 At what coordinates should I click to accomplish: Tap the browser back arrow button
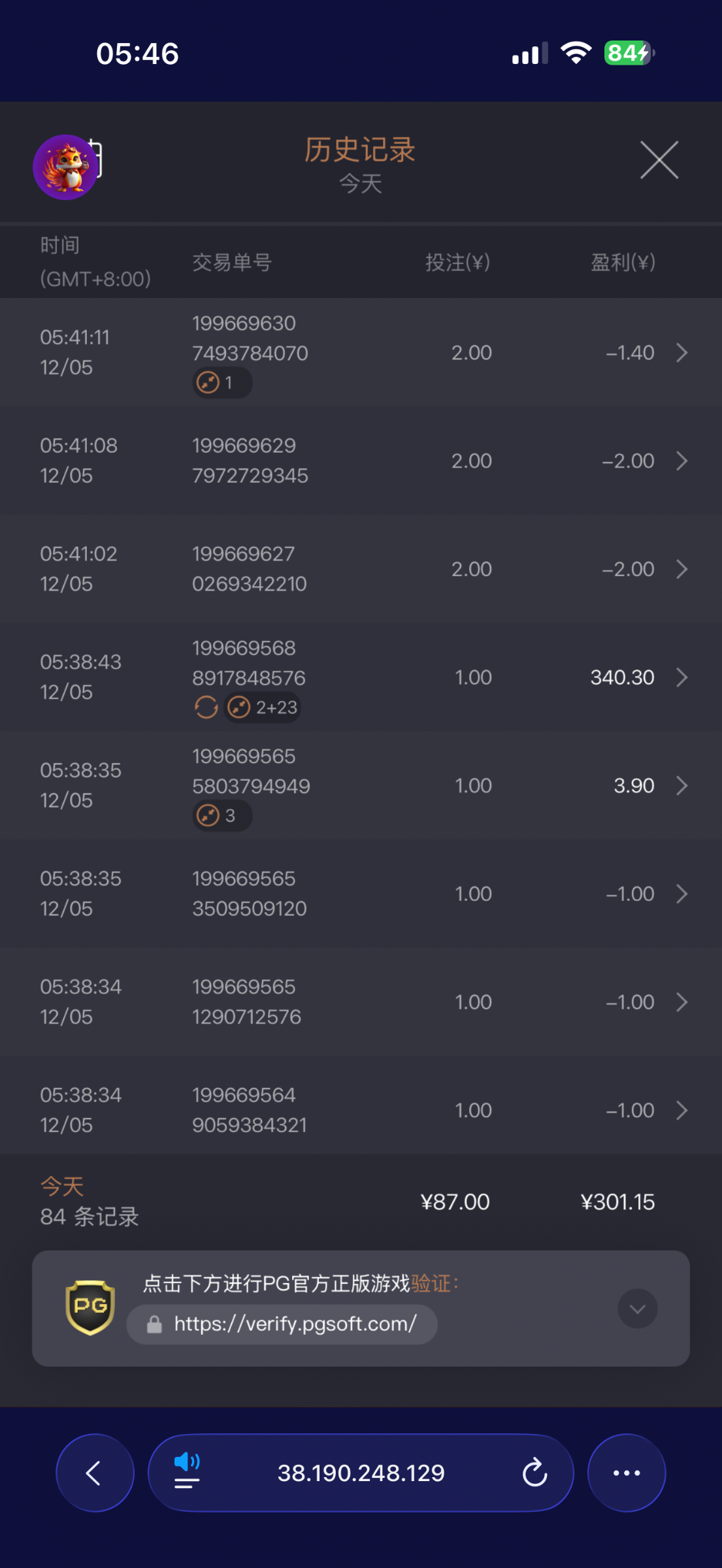(x=95, y=1473)
